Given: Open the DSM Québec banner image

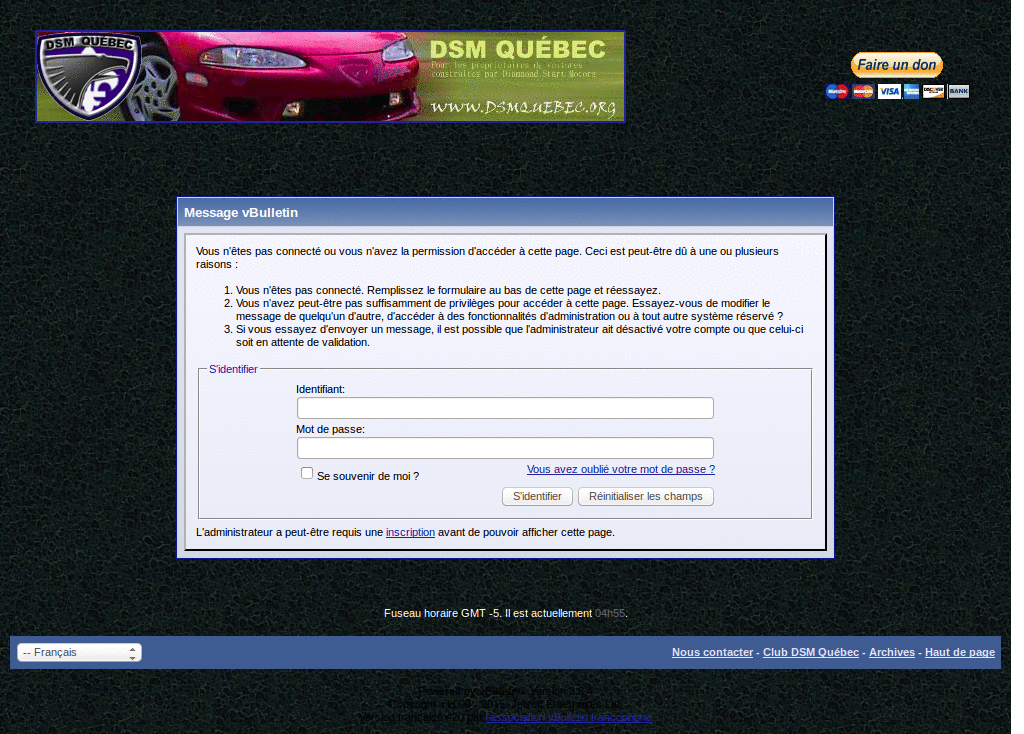Looking at the screenshot, I should pyautogui.click(x=330, y=76).
